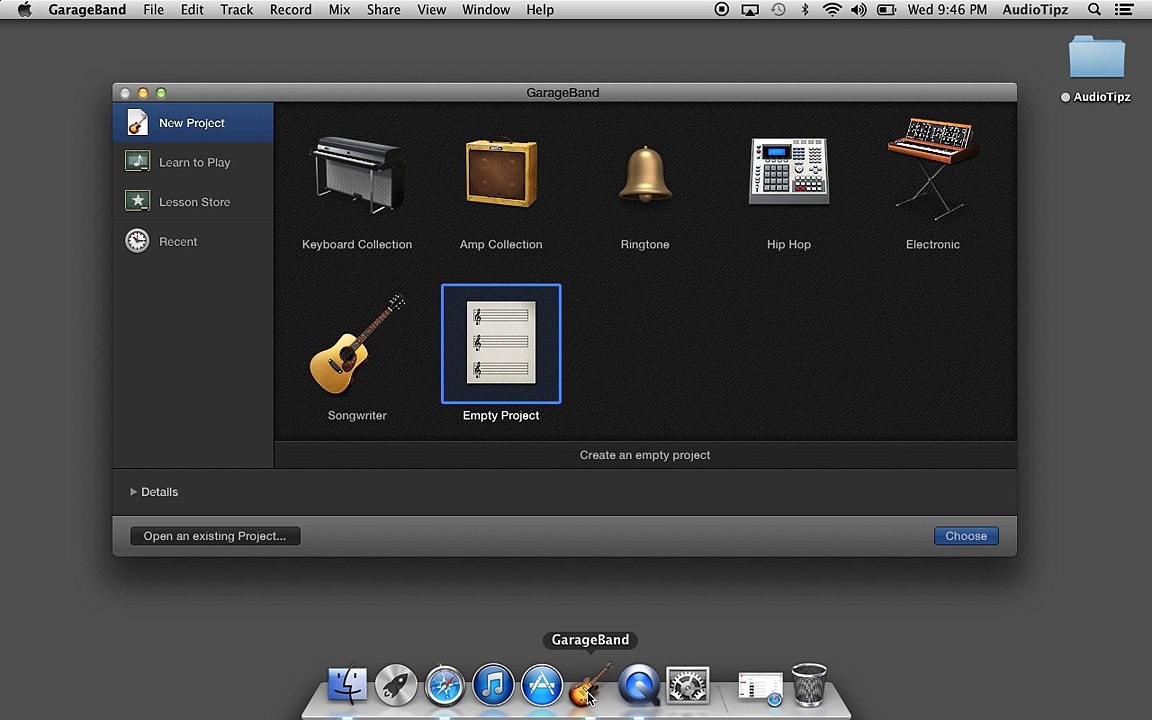Click the Keyboard Collection label
Image resolution: width=1152 pixels, height=720 pixels.
click(357, 245)
